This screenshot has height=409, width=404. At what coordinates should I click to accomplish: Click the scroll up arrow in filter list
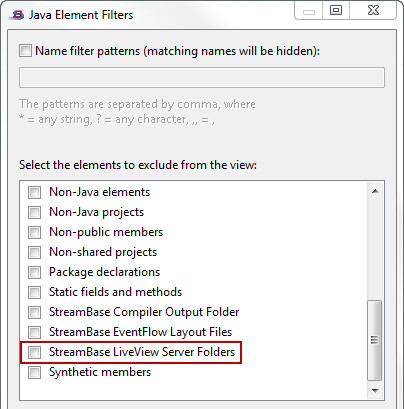(x=375, y=191)
